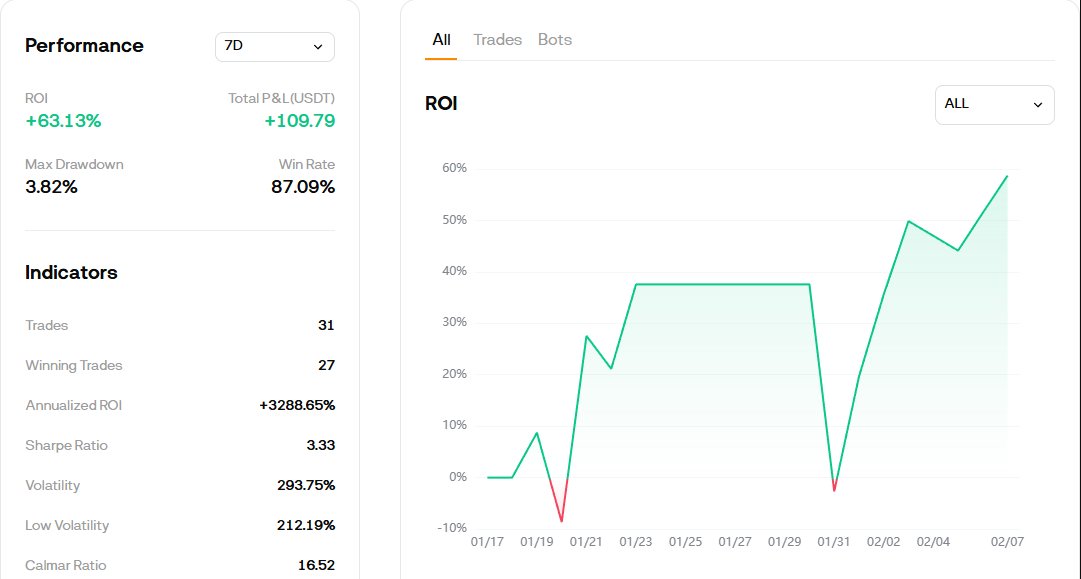Select the All tab above the chart
This screenshot has width=1081, height=579.
click(441, 39)
